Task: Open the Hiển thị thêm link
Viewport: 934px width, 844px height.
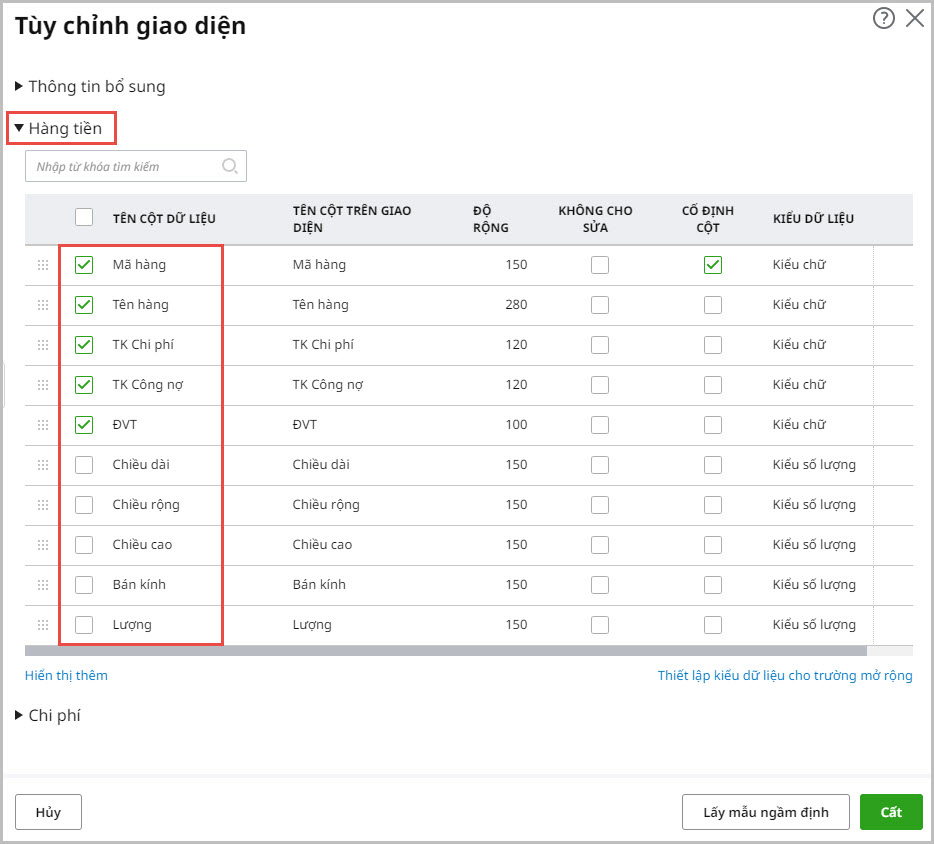Action: 66,675
